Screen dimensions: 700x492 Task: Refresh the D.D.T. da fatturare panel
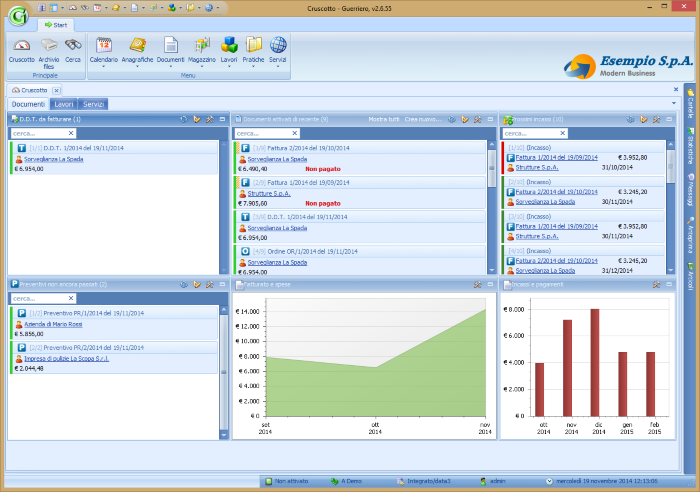(x=183, y=119)
